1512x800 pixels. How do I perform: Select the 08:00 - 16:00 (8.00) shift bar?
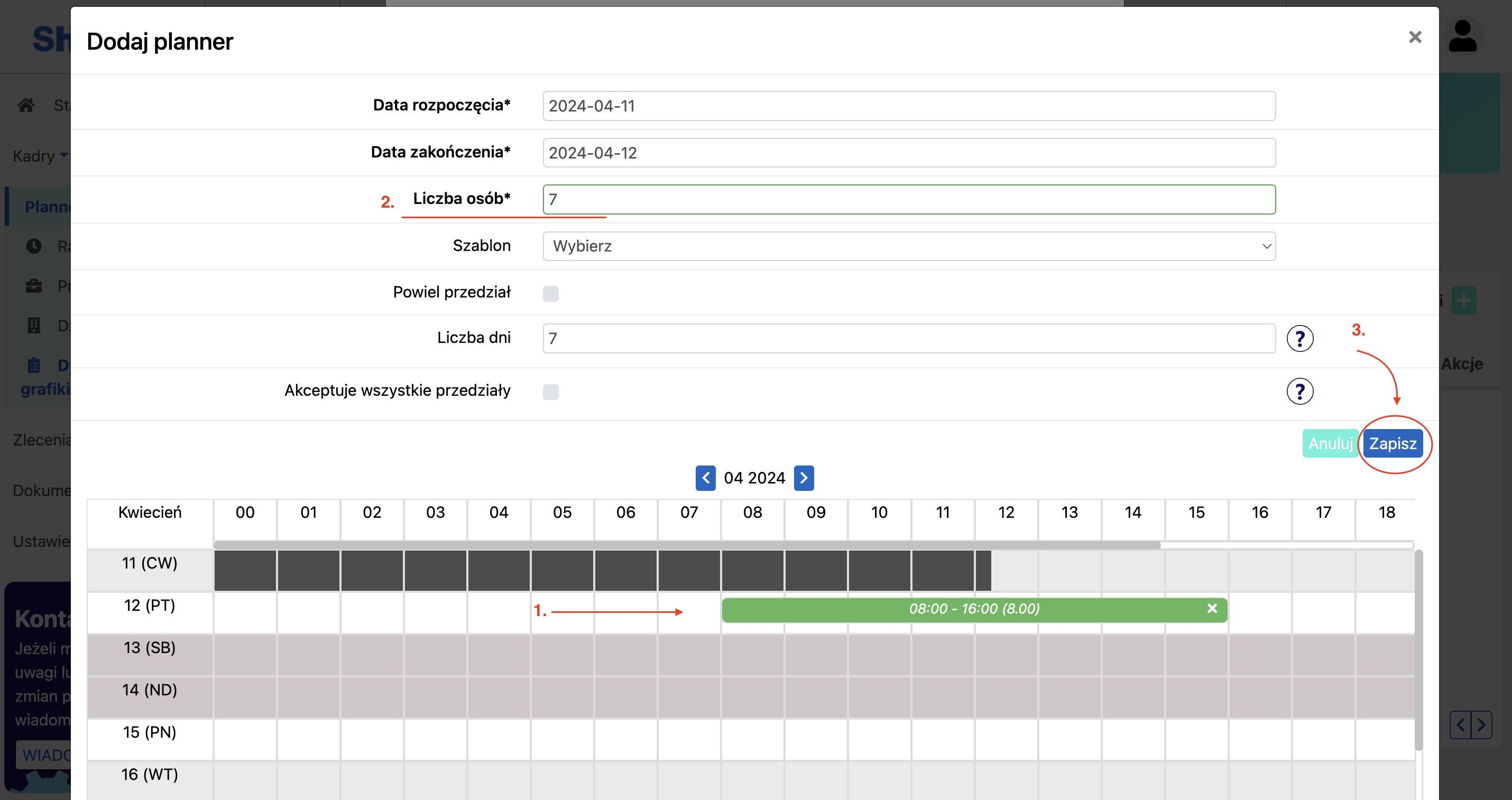(974, 609)
